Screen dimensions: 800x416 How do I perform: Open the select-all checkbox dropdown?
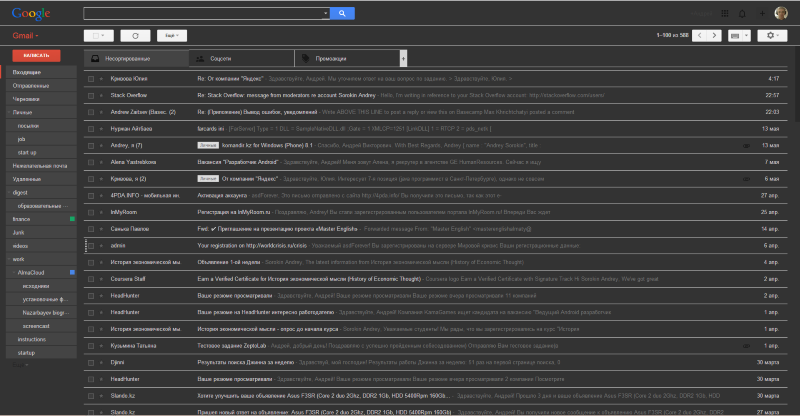(x=103, y=36)
